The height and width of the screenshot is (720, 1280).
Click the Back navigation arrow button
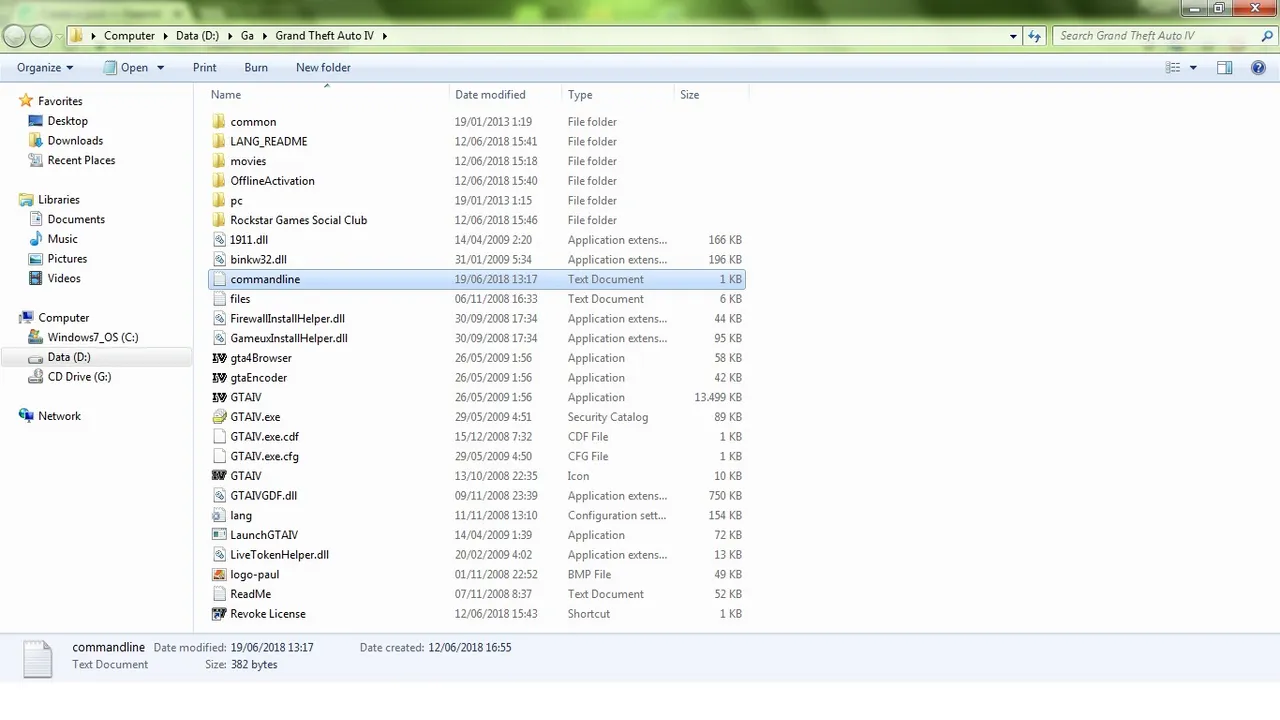(x=14, y=36)
